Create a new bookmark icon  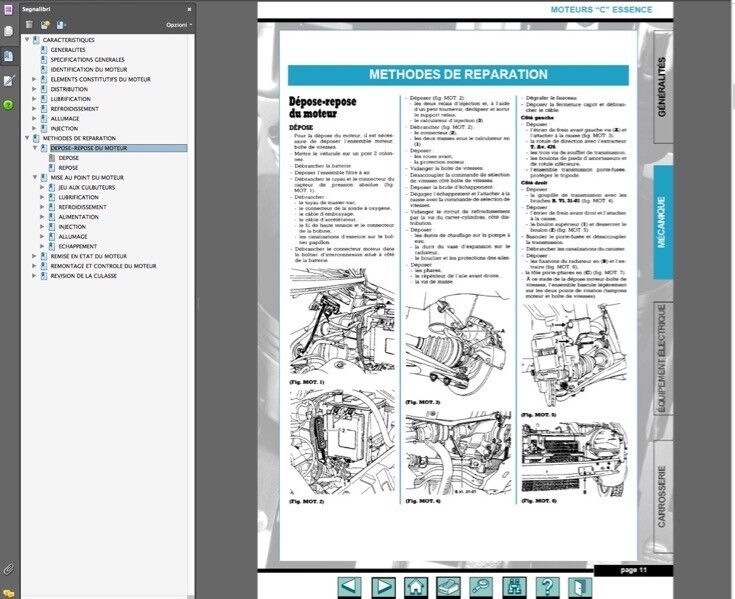click(x=45, y=24)
